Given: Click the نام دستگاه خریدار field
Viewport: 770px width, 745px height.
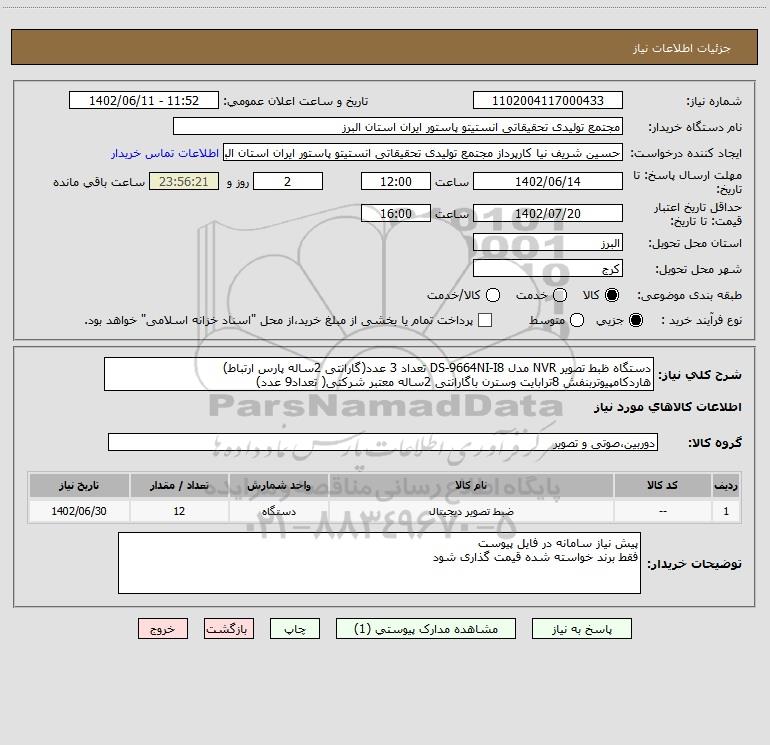Looking at the screenshot, I should tap(398, 127).
